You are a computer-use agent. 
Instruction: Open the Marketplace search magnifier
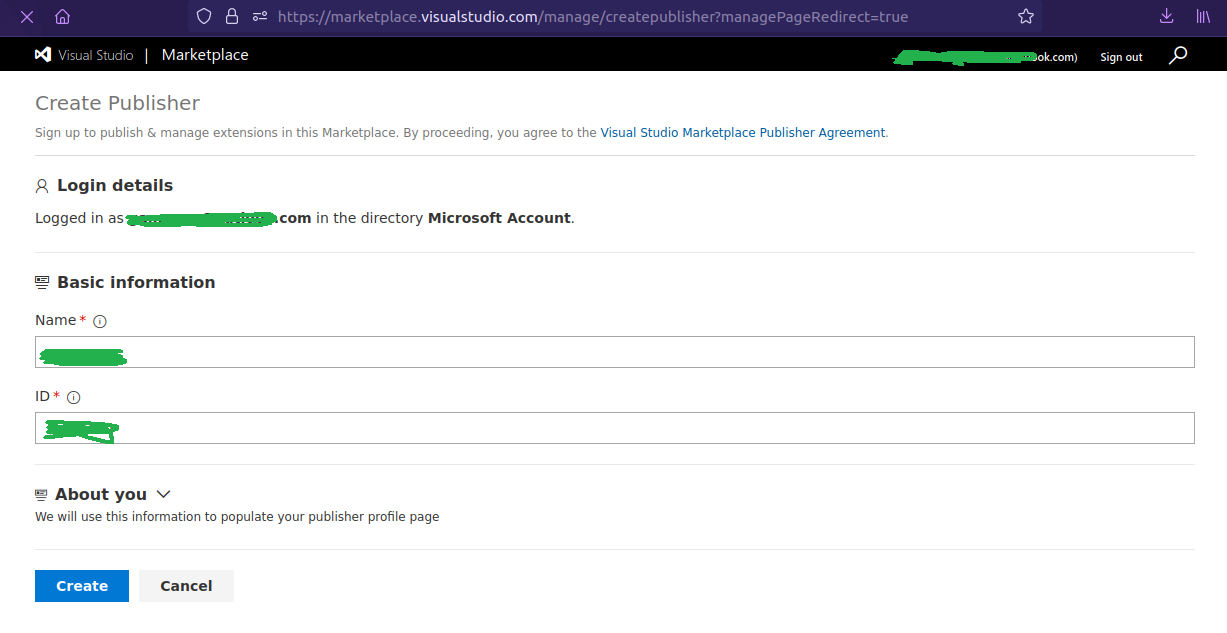(x=1178, y=55)
